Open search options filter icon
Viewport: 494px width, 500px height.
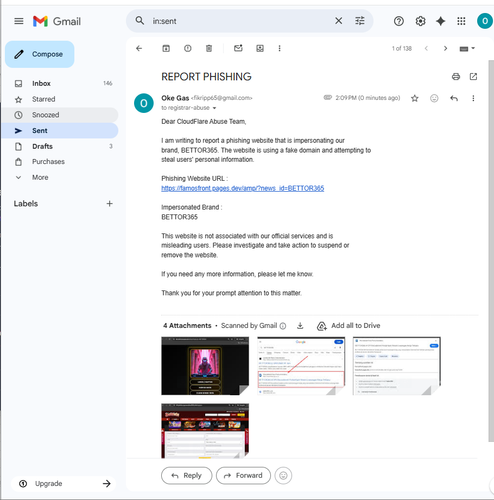[360, 21]
